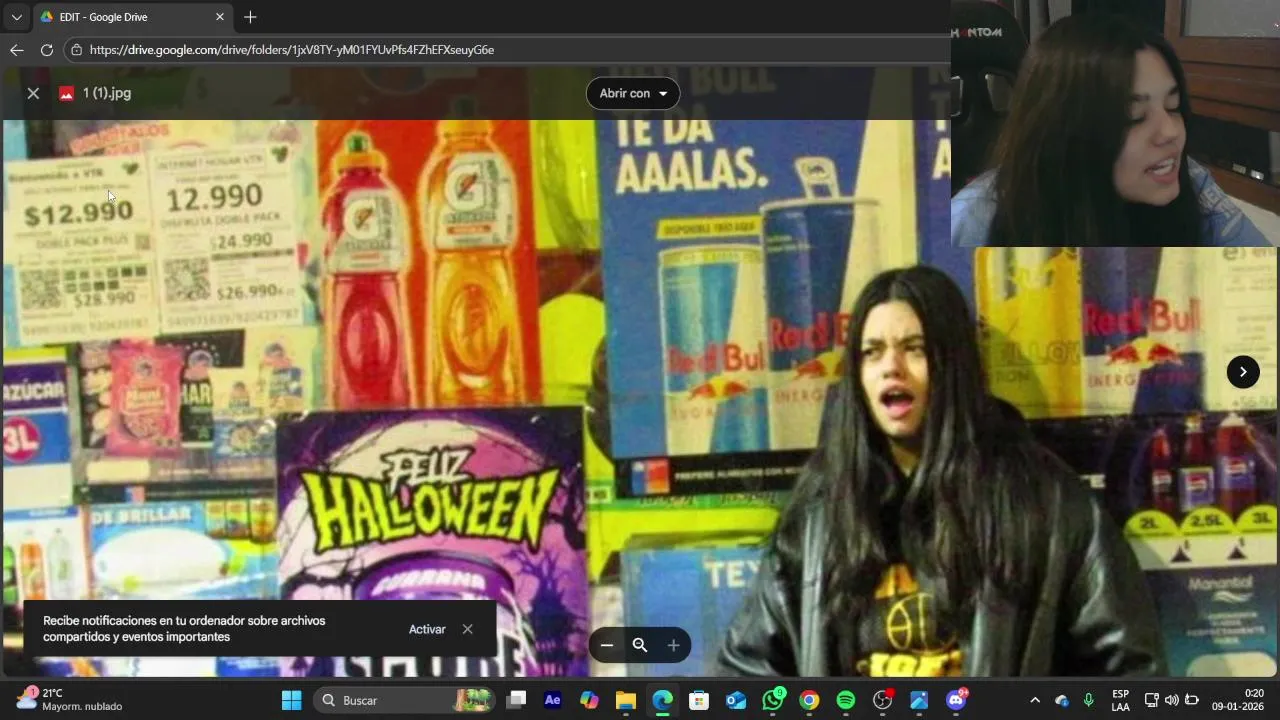The height and width of the screenshot is (720, 1280).
Task: Close the 'EDIT - Google Drive' tab
Action: (220, 17)
